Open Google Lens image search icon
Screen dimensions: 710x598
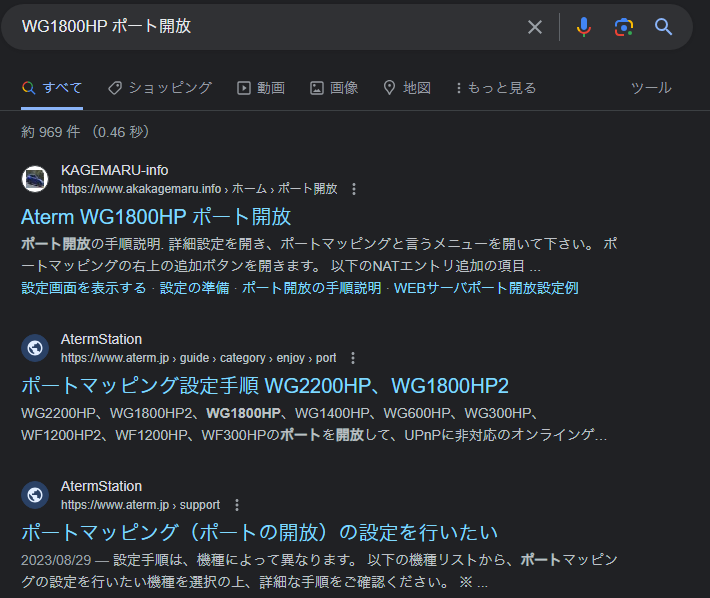(x=624, y=27)
